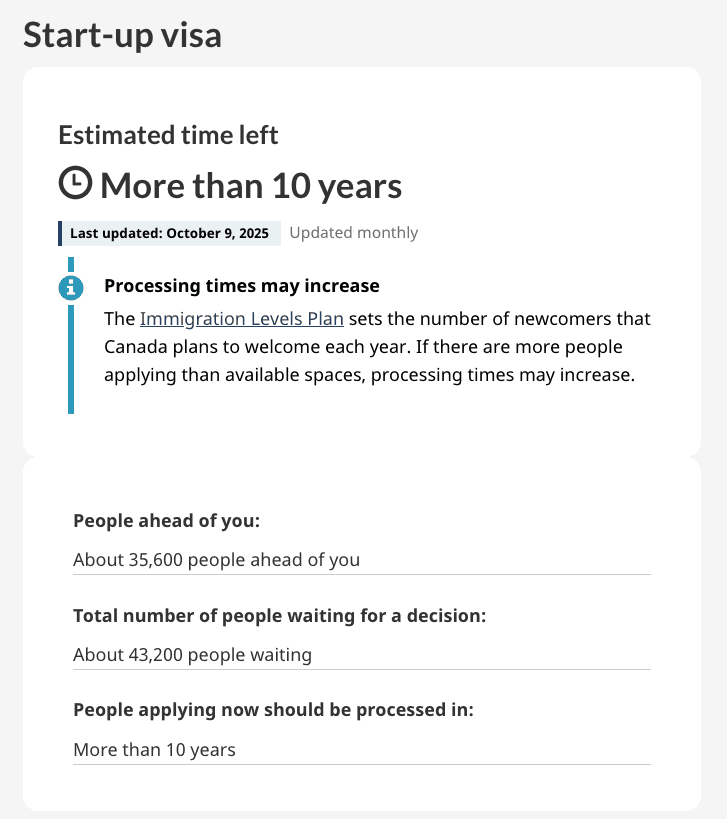Click the "Updated monthly" text

pos(353,233)
